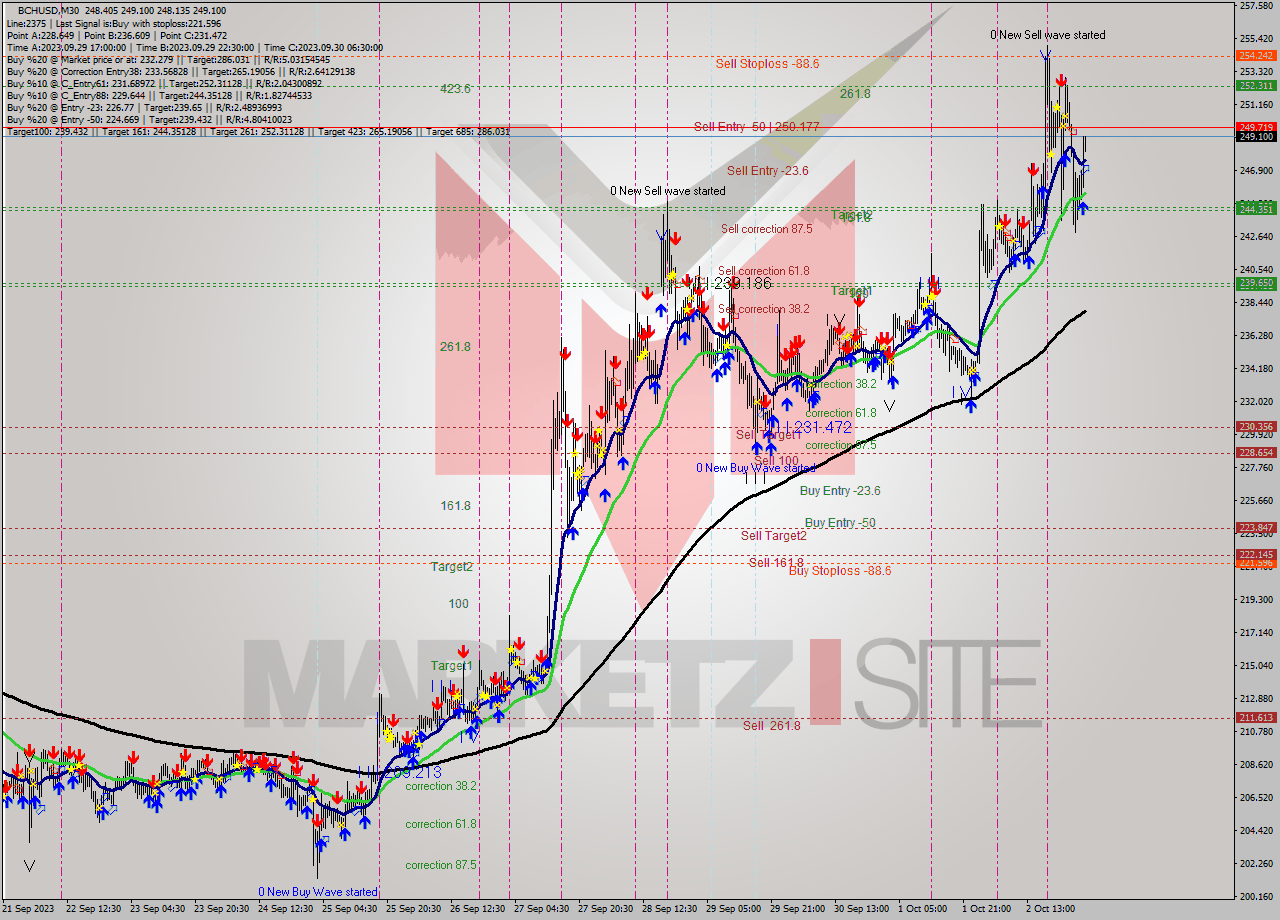1280x920 pixels.
Task: Select the '2 Oct 13:00' time label
Action: pyautogui.click(x=1050, y=909)
